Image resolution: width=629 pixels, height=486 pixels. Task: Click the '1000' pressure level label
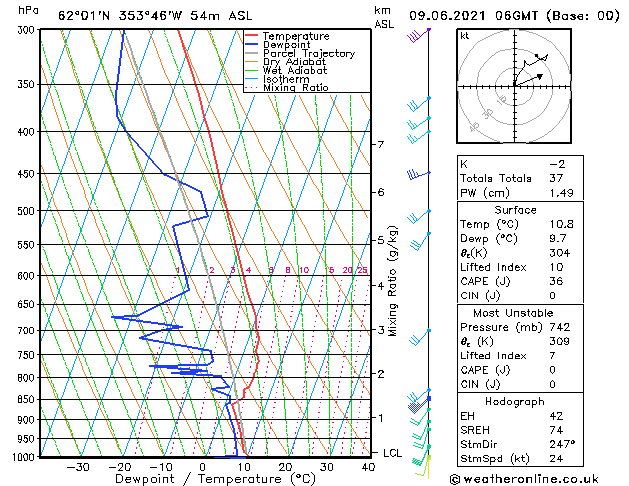[26, 457]
